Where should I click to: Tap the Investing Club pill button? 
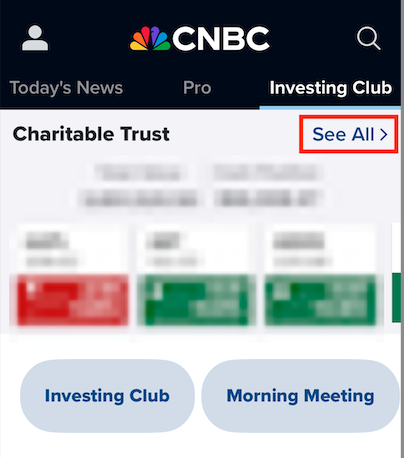click(107, 396)
